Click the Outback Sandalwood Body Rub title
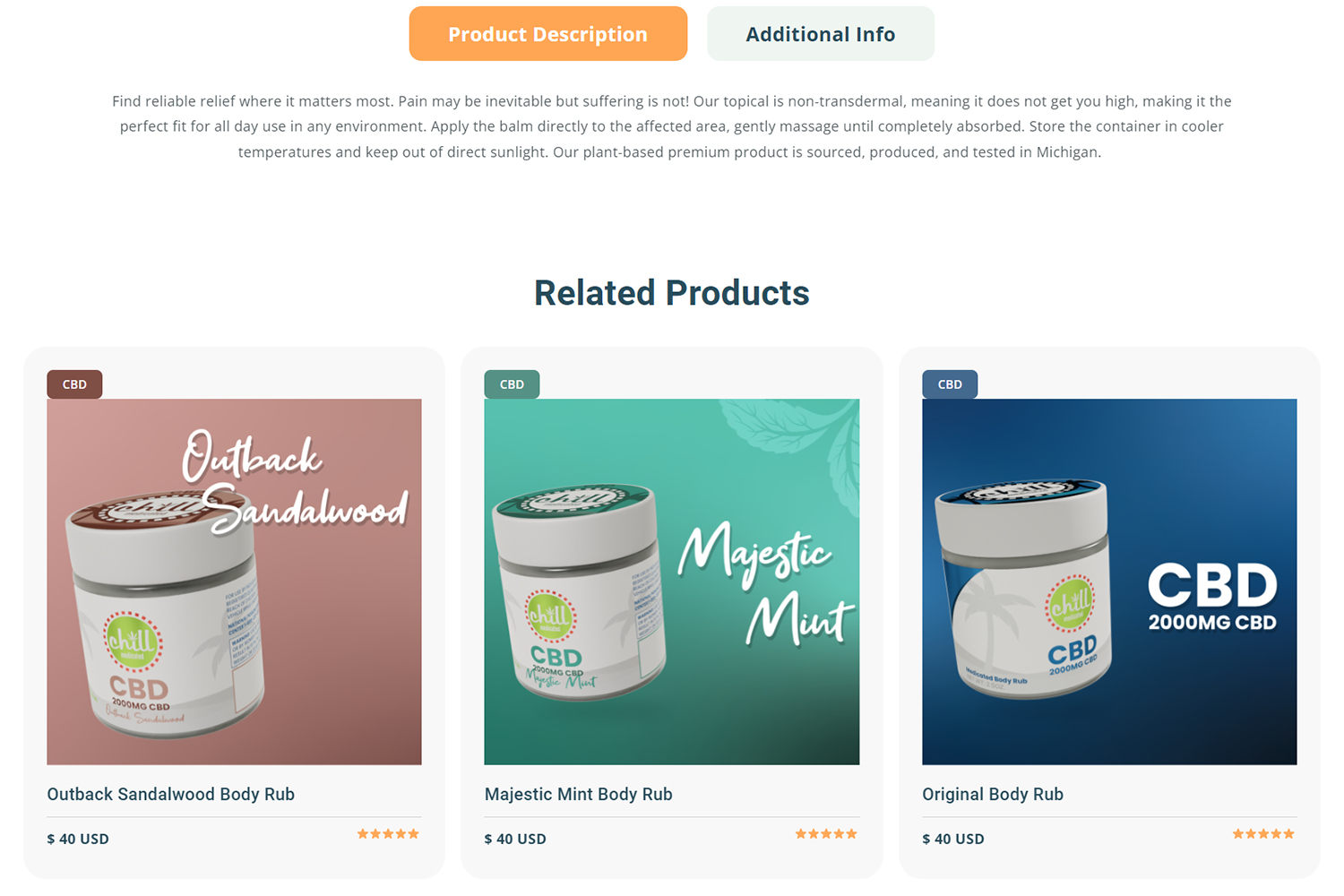1344x896 pixels. pyautogui.click(x=170, y=794)
